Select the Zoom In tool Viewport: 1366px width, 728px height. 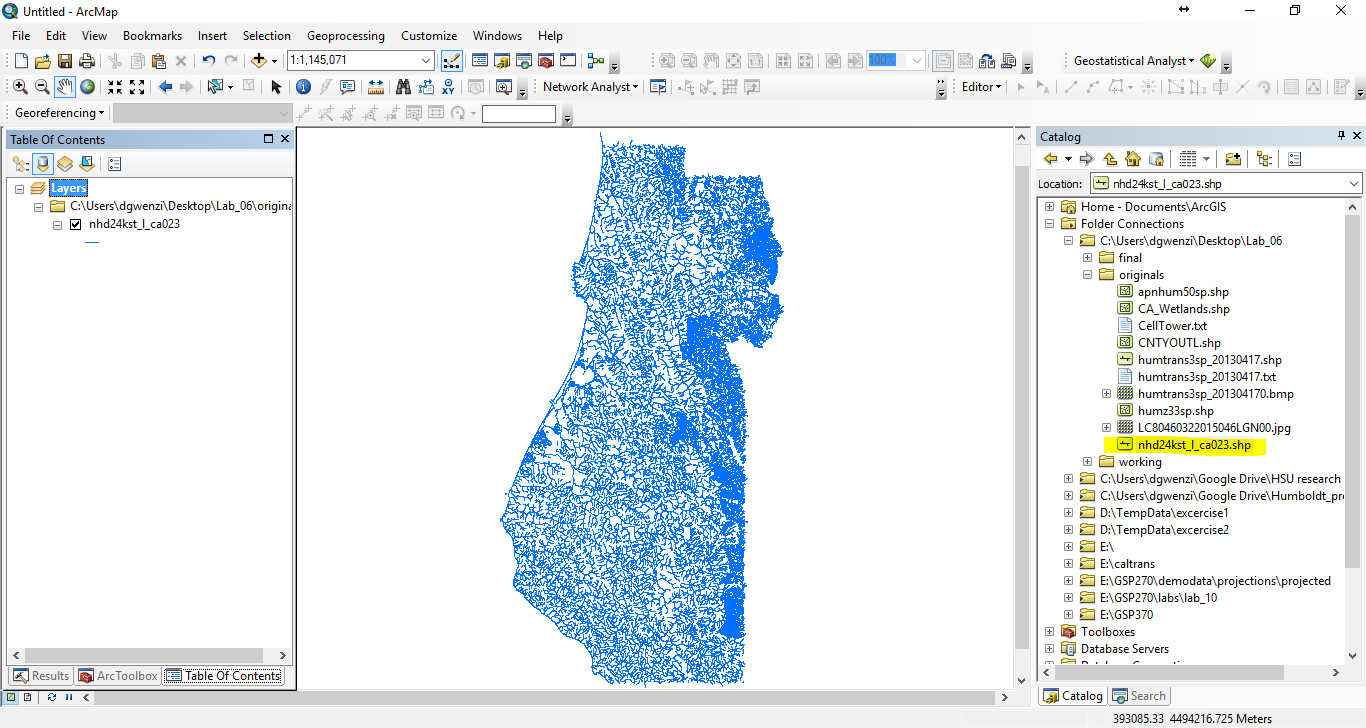tap(20, 87)
